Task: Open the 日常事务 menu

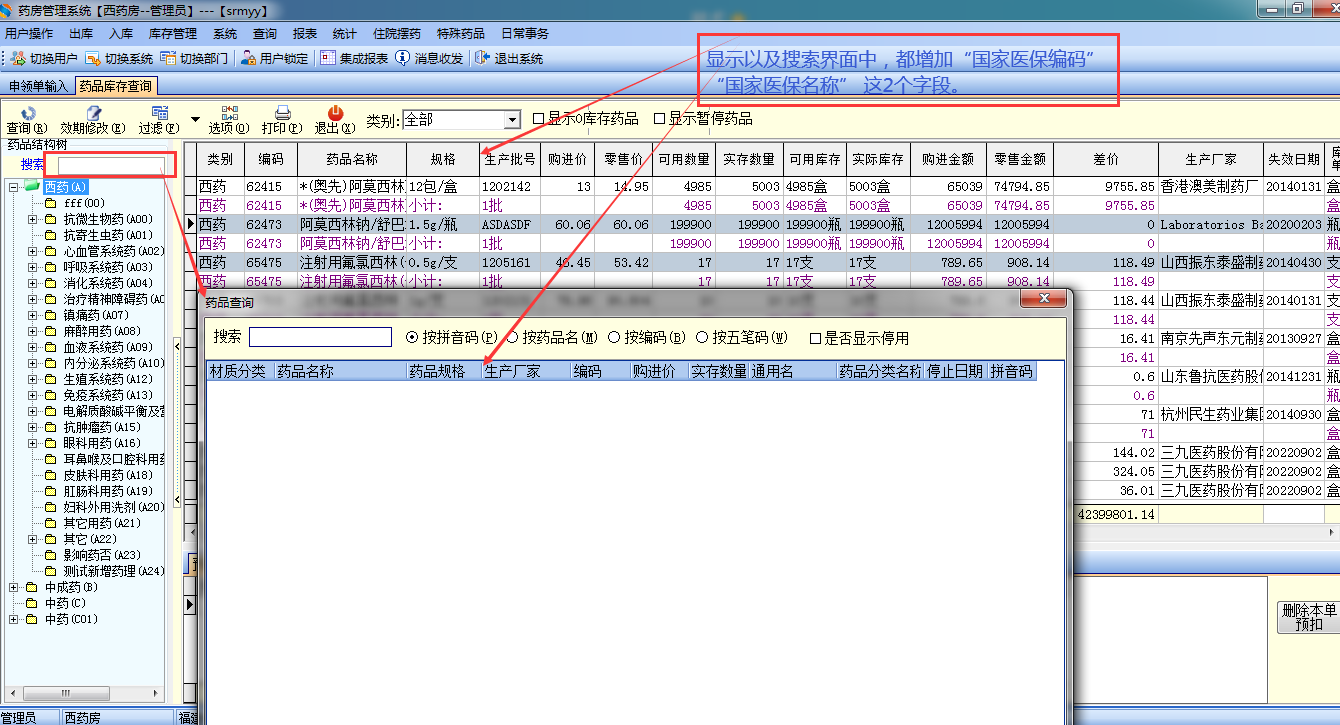Action: pyautogui.click(x=525, y=34)
